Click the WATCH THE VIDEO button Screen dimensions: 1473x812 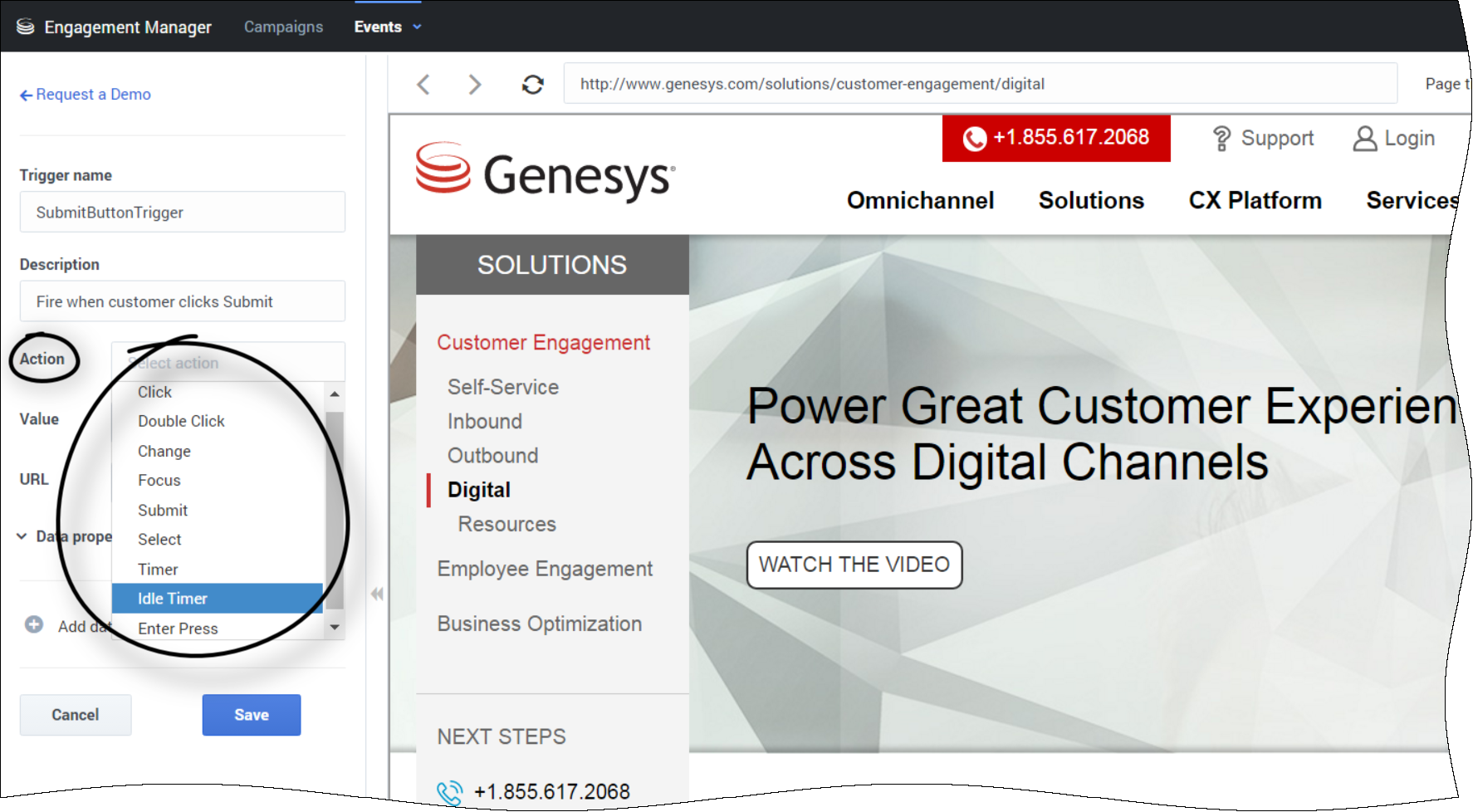[854, 565]
